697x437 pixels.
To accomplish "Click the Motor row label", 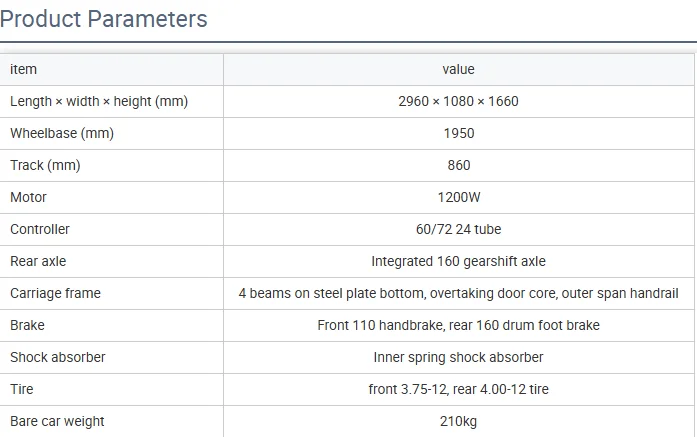I will [x=28, y=197].
